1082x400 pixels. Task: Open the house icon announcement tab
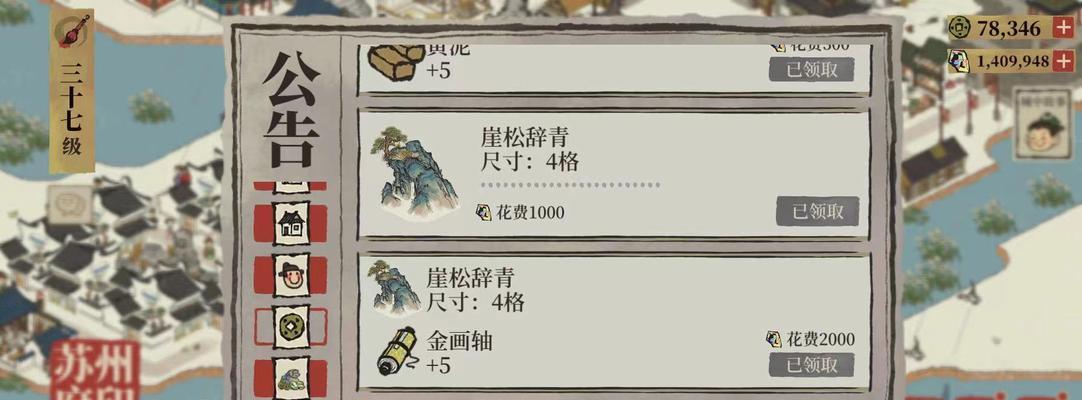pyautogui.click(x=291, y=223)
